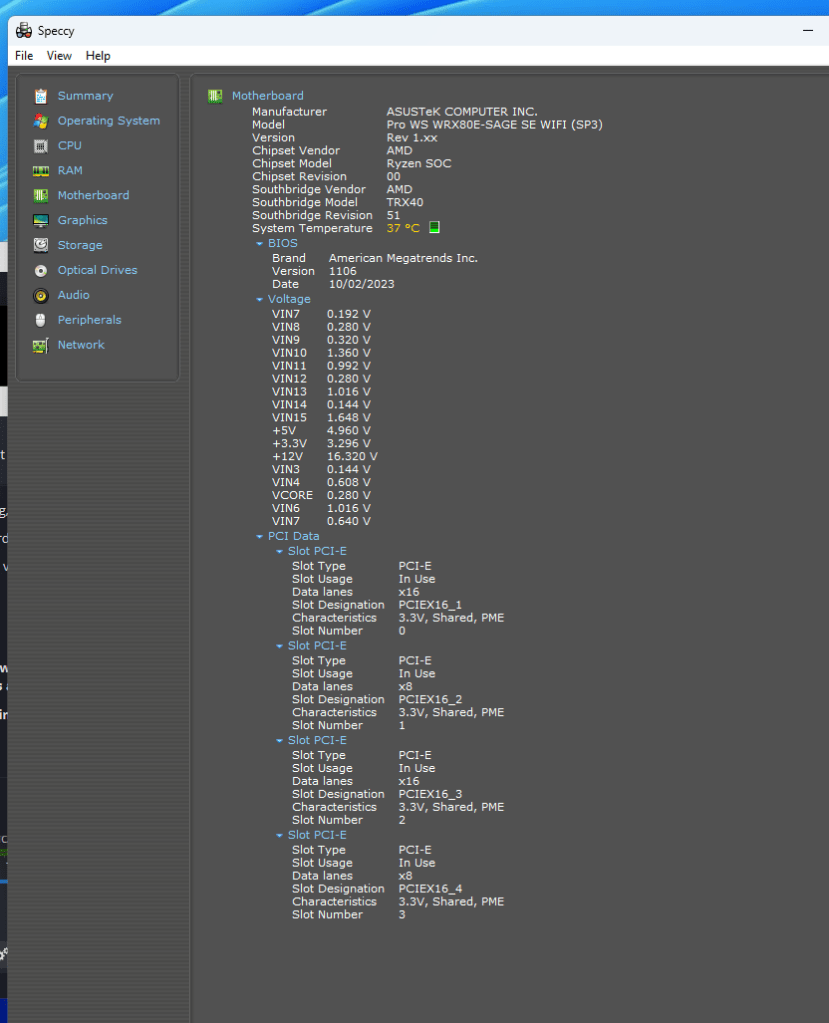Click the Operating System Windows flag icon

[x=40, y=121]
